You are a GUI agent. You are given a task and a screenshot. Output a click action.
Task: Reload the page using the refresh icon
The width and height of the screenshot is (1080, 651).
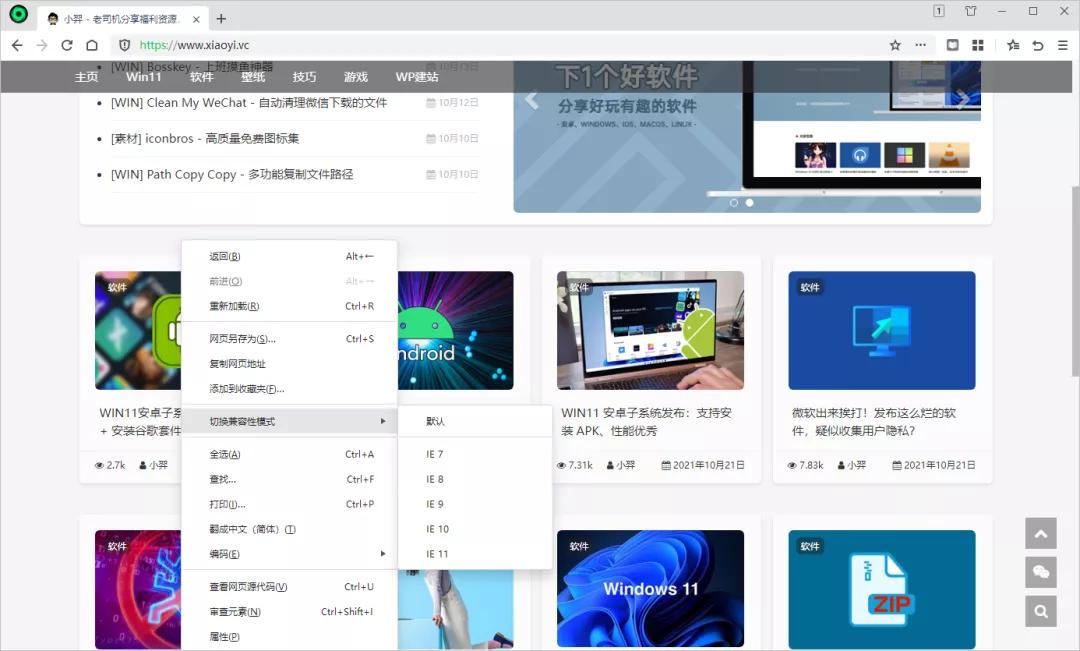tap(66, 45)
